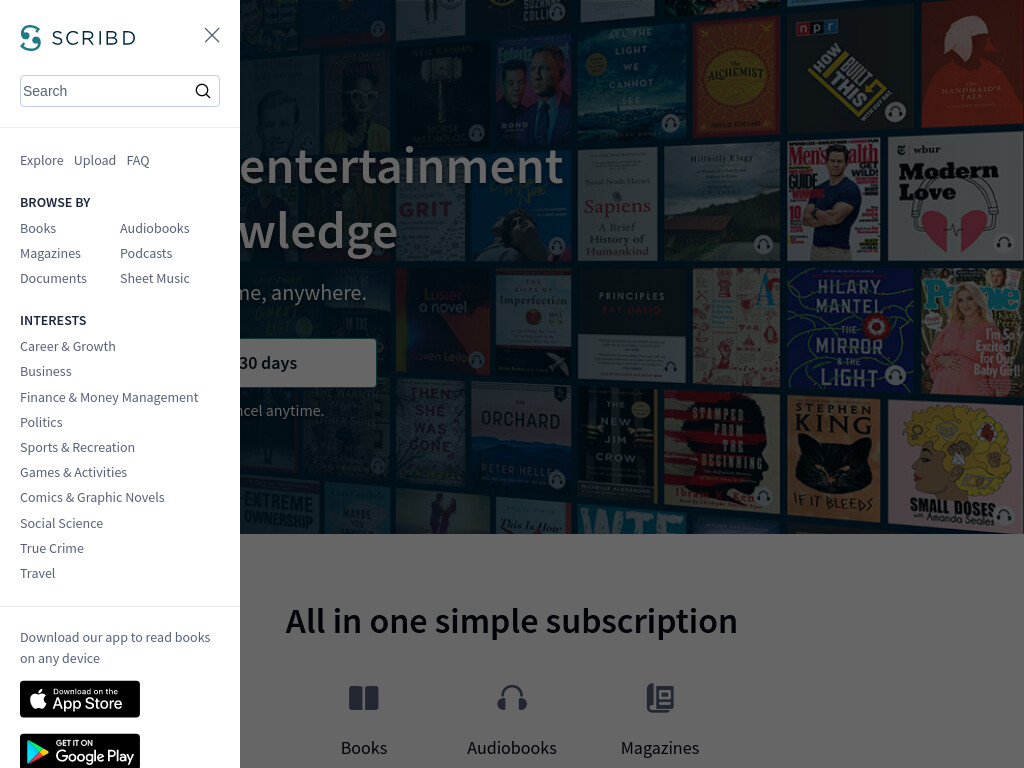Open the FAQ link

(138, 161)
